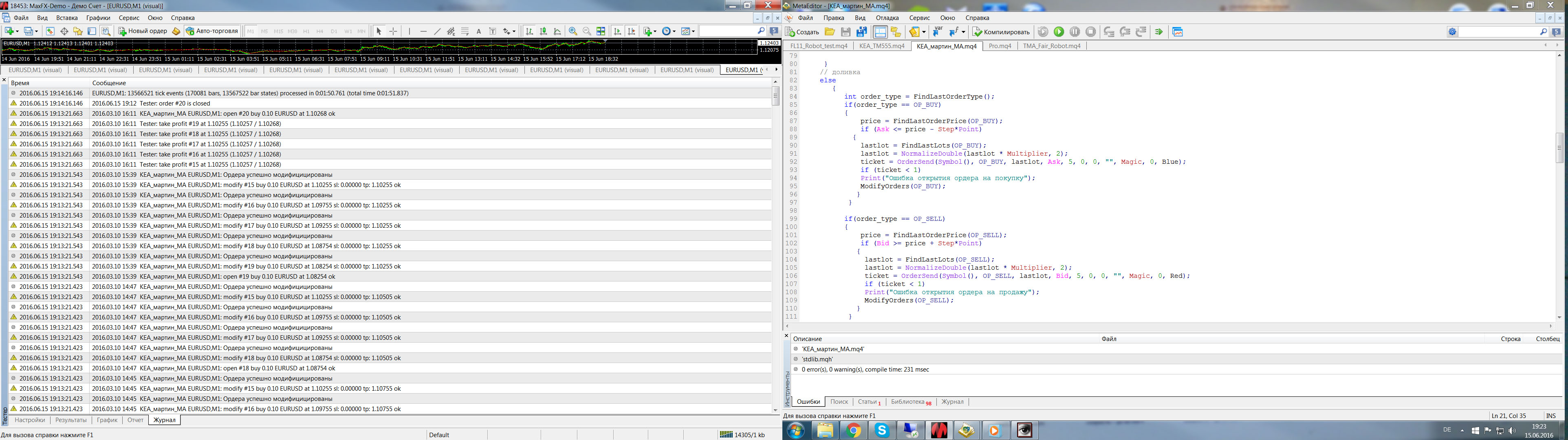Click the New Order button in MetaTrader
1568x440 pixels.
click(143, 31)
